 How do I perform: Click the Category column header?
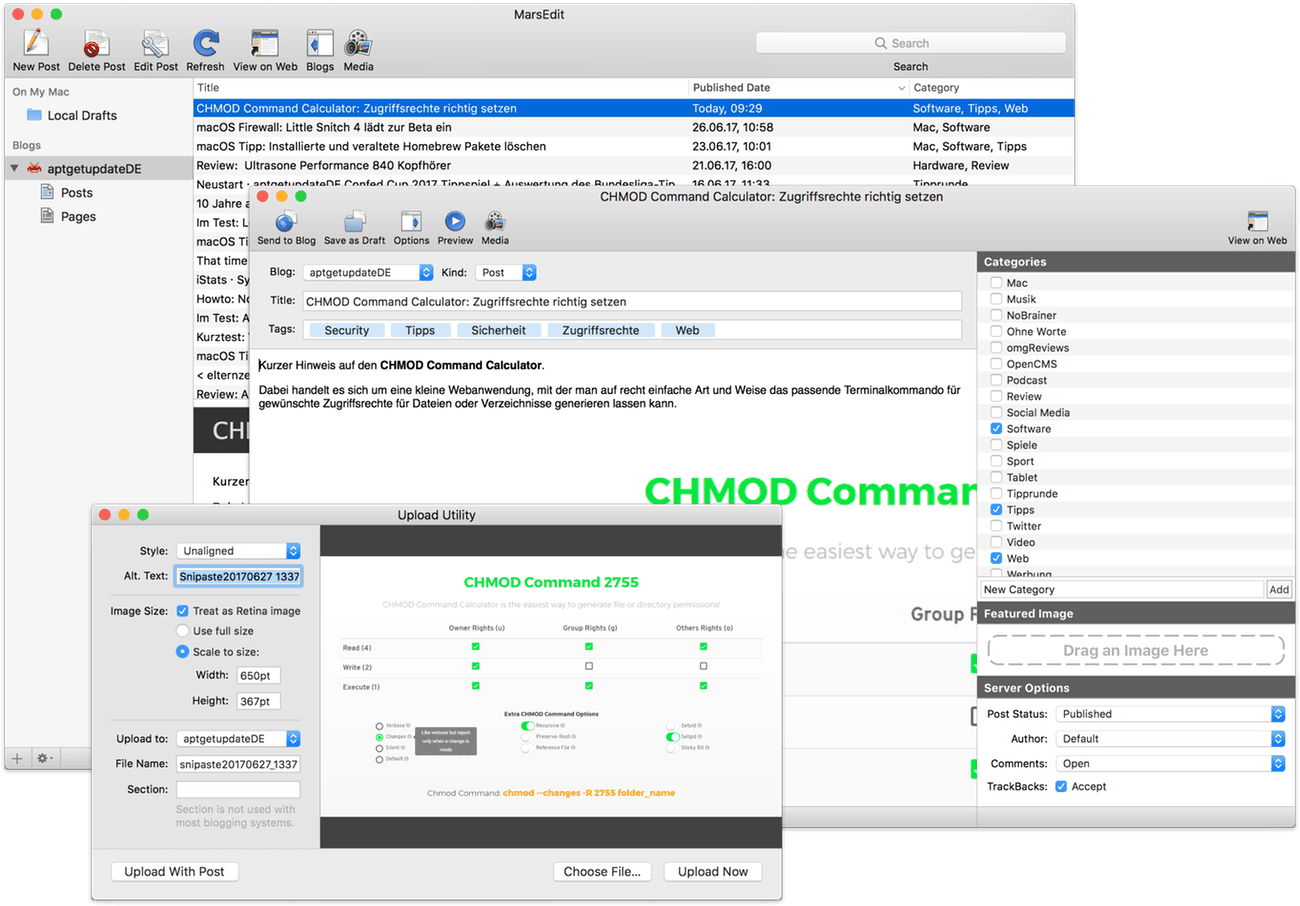[x=990, y=88]
